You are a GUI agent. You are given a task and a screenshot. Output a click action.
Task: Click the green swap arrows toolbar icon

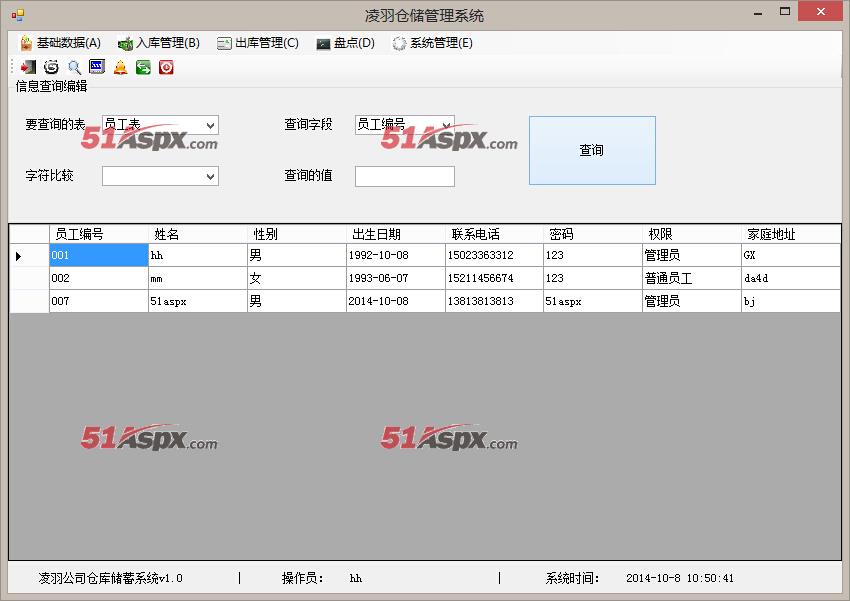click(x=143, y=67)
